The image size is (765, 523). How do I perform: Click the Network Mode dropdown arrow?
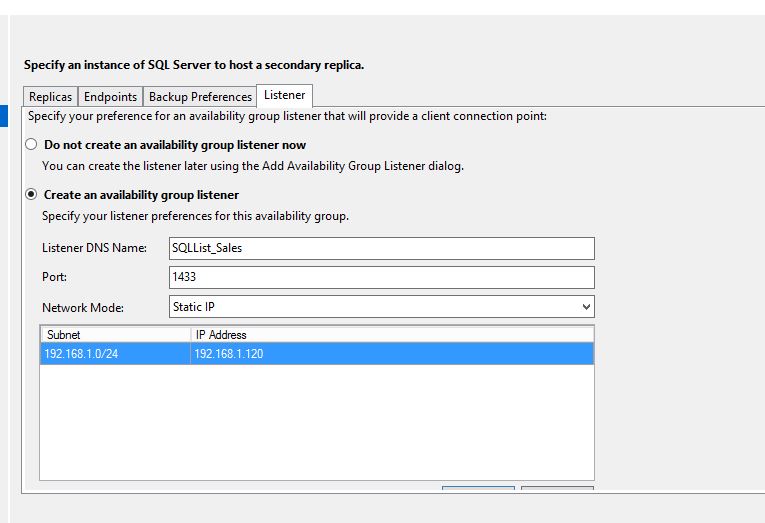585,307
